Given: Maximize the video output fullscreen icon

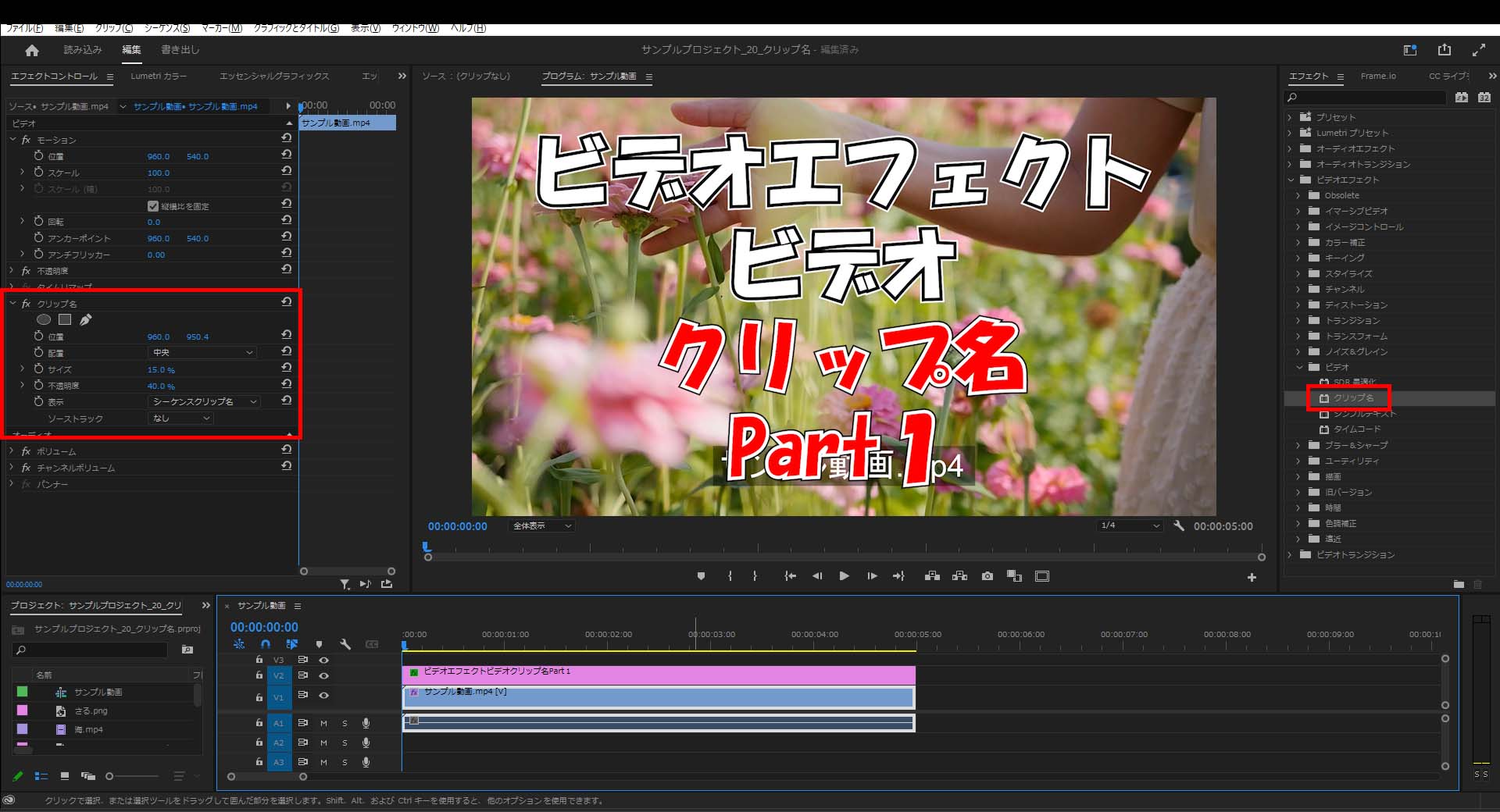Looking at the screenshot, I should (1479, 50).
